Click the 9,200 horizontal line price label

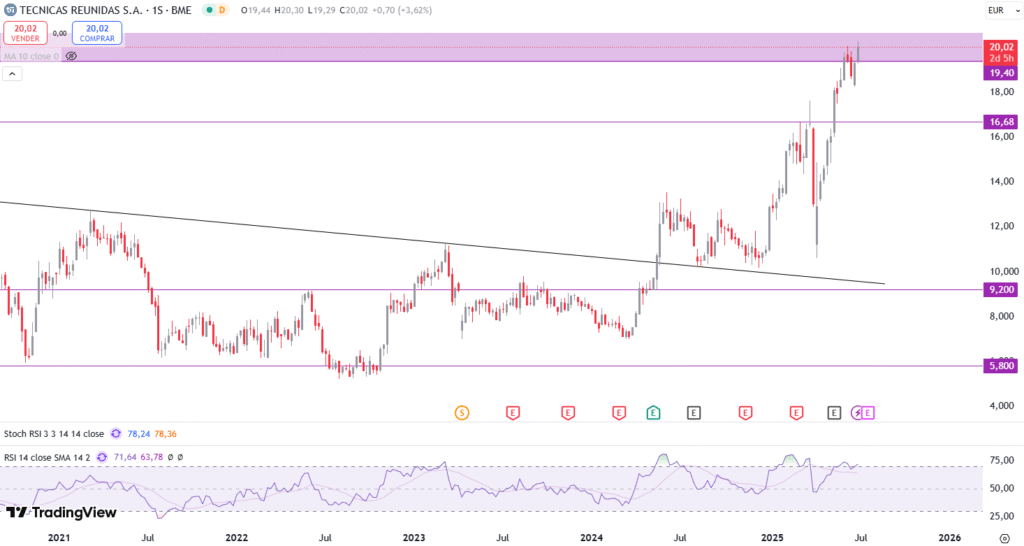tap(1000, 290)
